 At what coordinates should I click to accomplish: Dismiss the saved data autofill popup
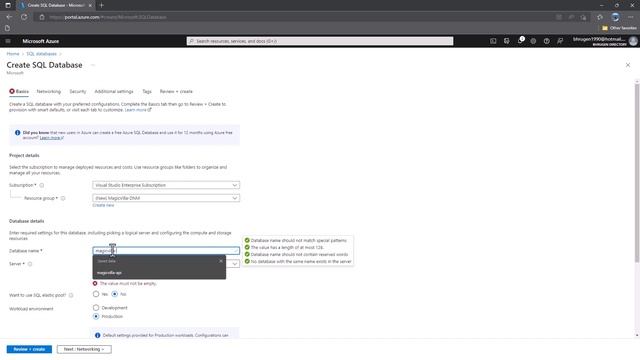coord(221,261)
